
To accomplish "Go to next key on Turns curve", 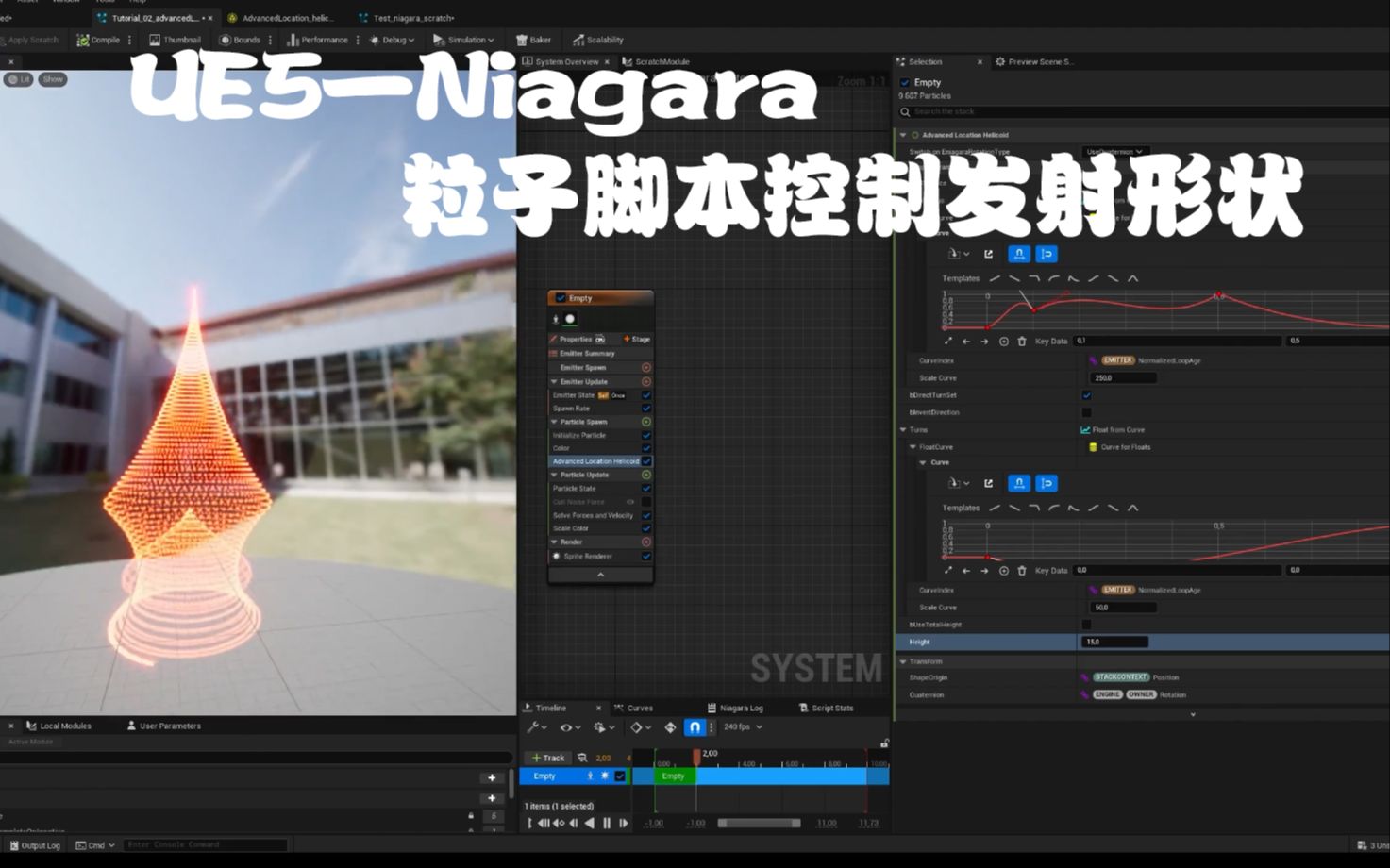I will (984, 570).
